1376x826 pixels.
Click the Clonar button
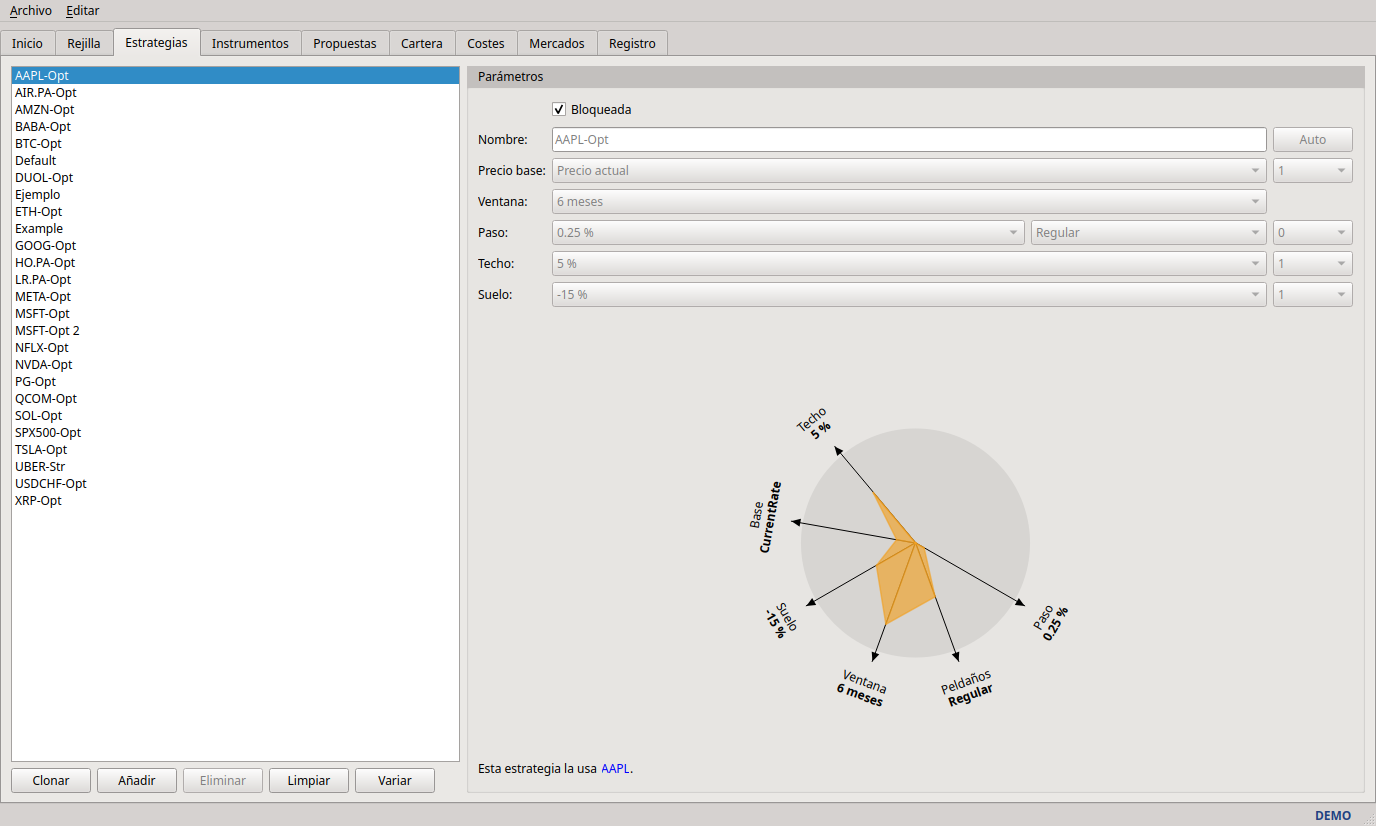[x=51, y=780]
